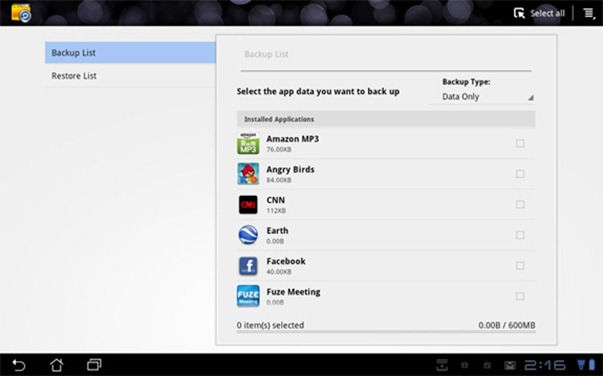The height and width of the screenshot is (376, 603).
Task: Tap the 112KB size under CNN
Action: 276,211
